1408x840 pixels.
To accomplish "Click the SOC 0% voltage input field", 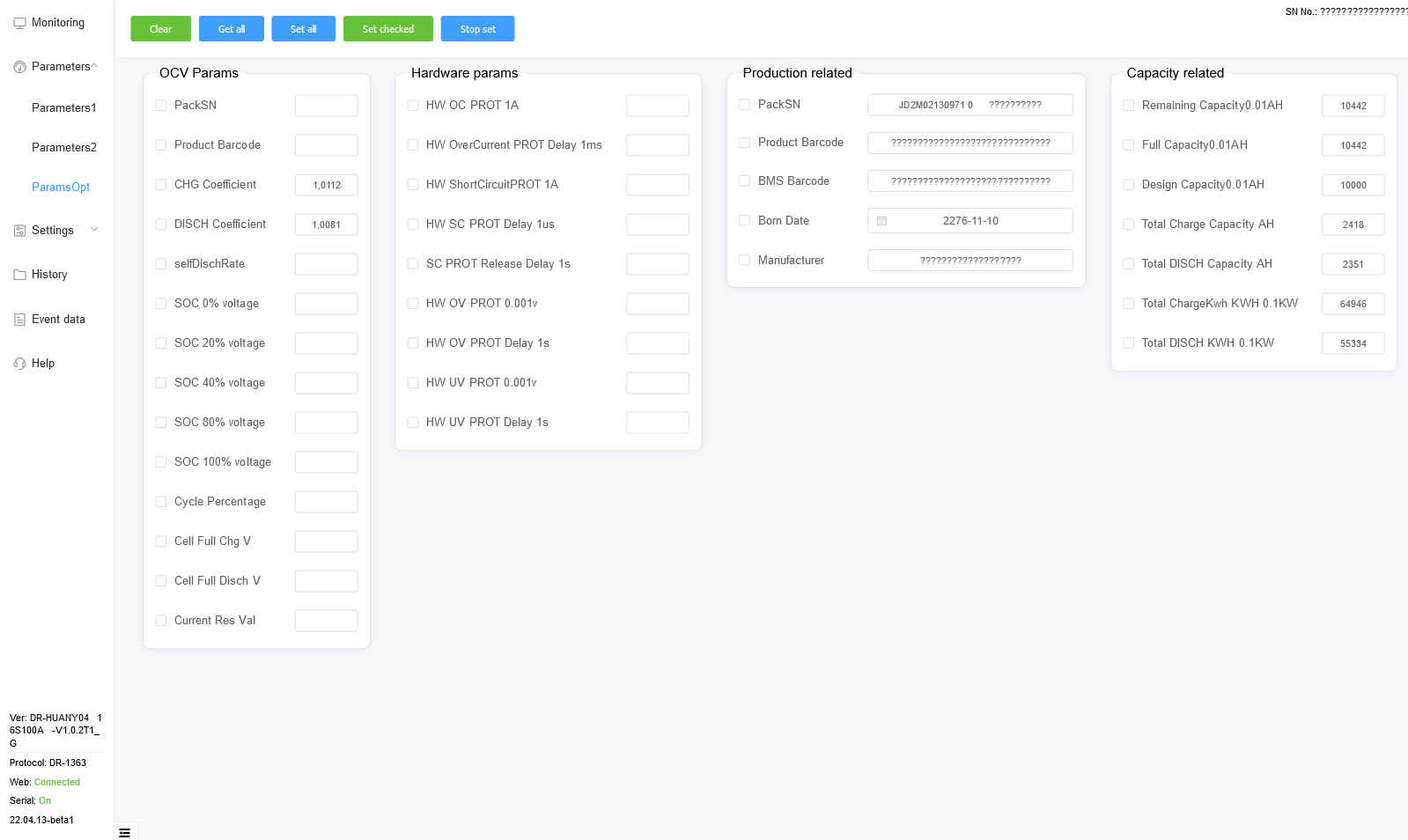I will click(x=327, y=304).
